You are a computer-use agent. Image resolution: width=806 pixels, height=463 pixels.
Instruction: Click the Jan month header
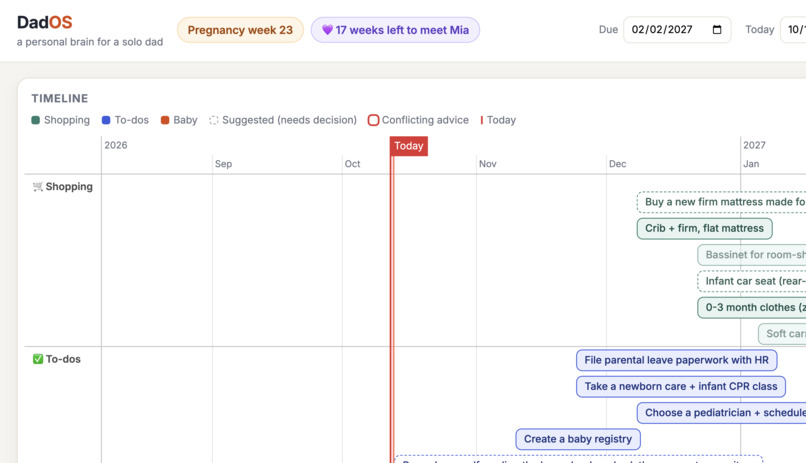pyautogui.click(x=751, y=164)
